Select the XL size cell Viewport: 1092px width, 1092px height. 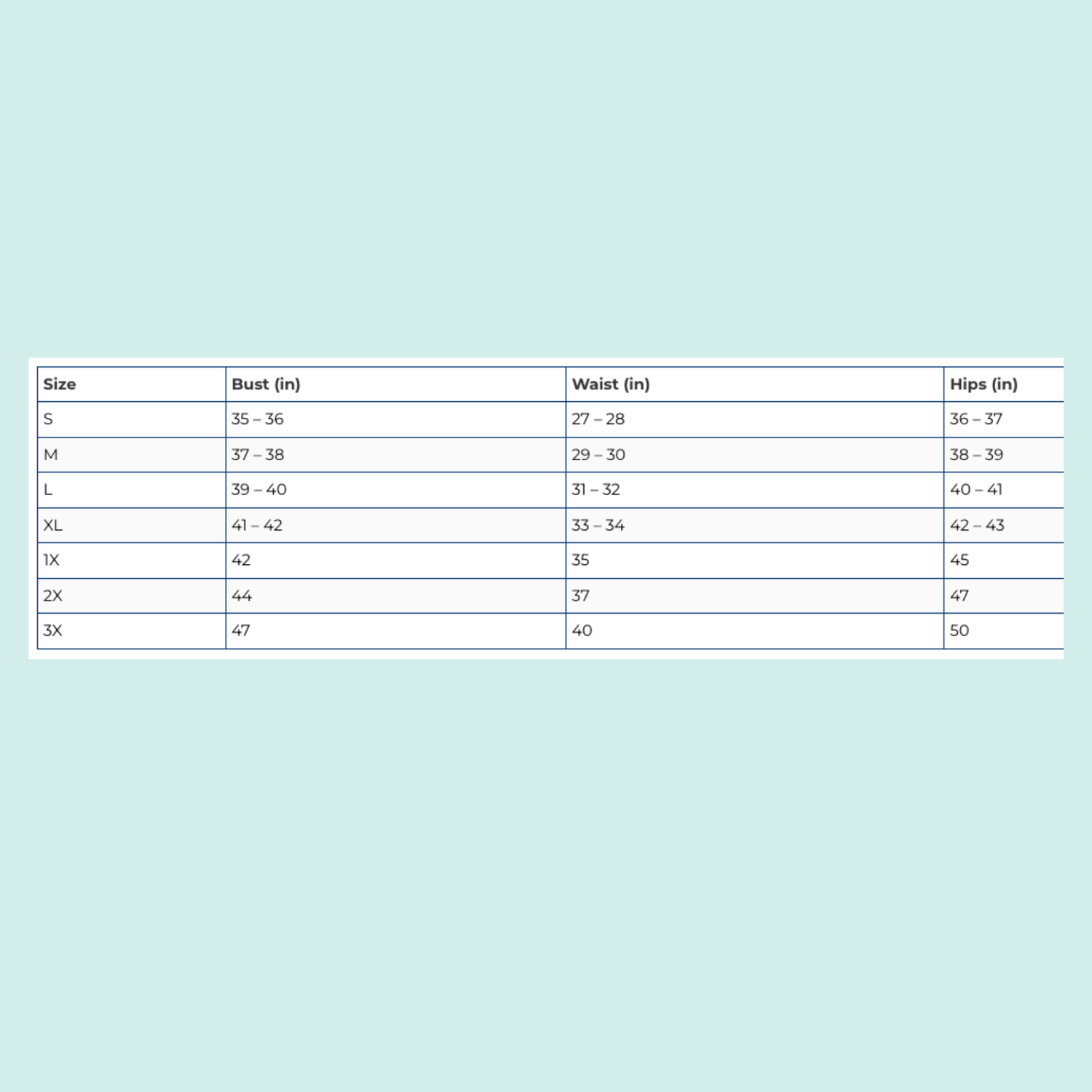click(x=52, y=526)
